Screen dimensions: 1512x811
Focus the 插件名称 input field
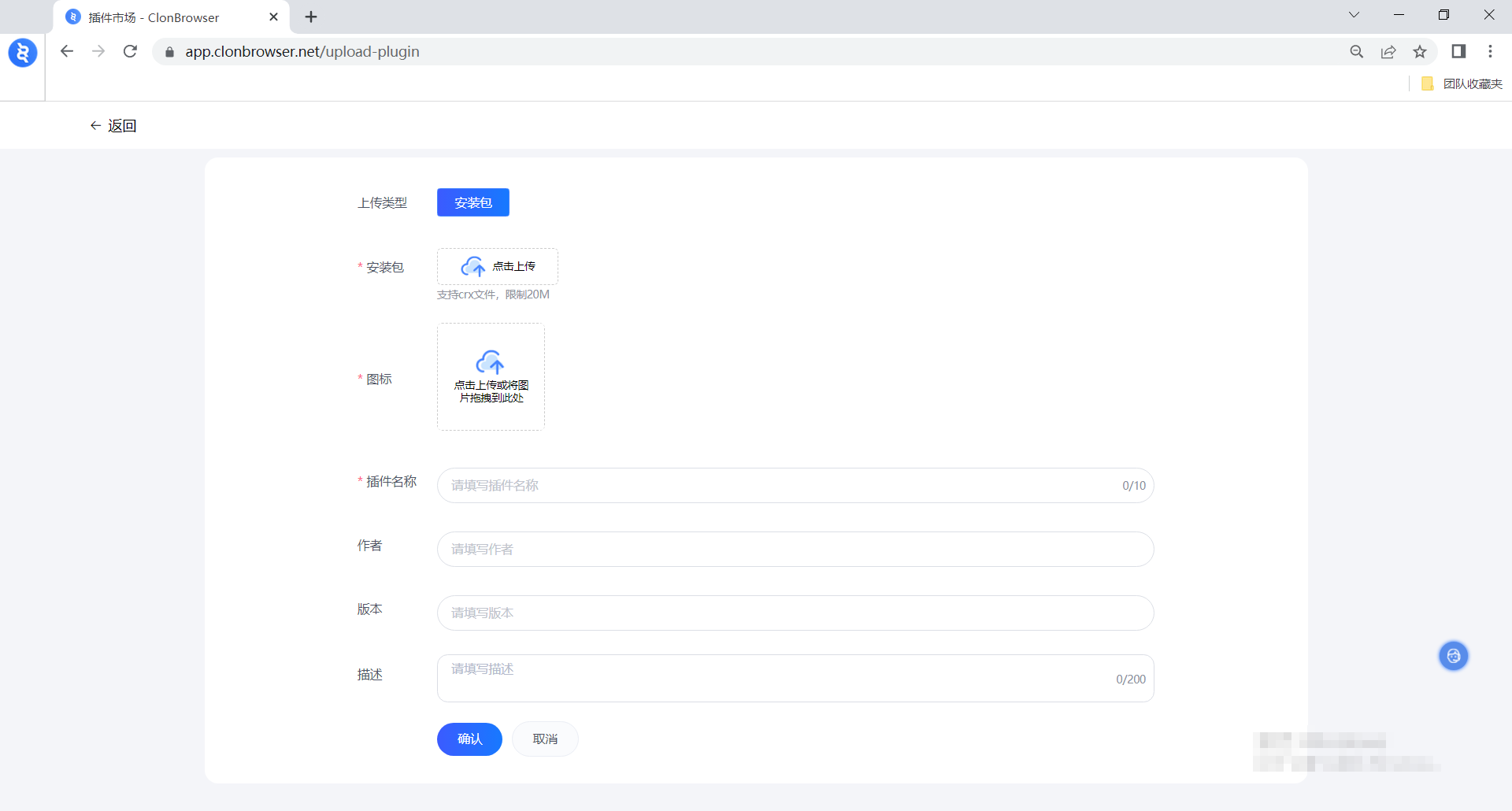tap(780, 486)
